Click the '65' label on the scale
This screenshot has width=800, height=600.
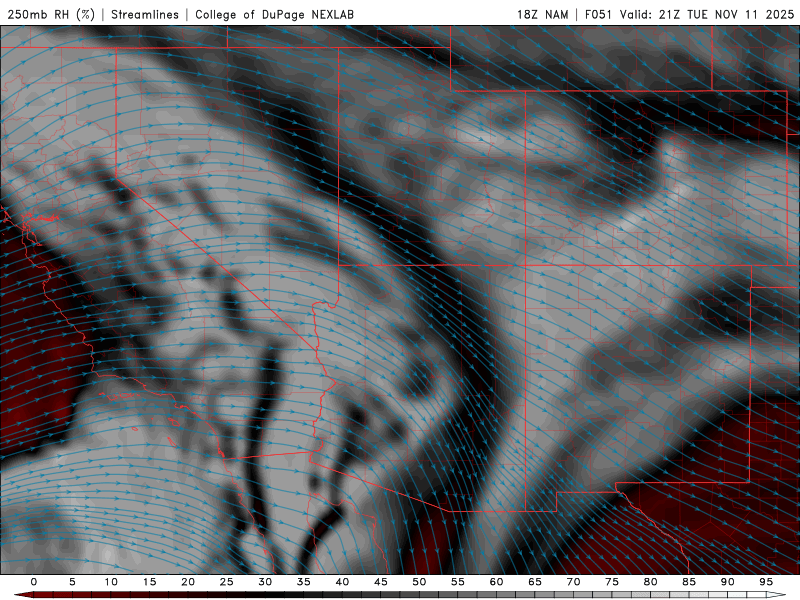[x=535, y=582]
